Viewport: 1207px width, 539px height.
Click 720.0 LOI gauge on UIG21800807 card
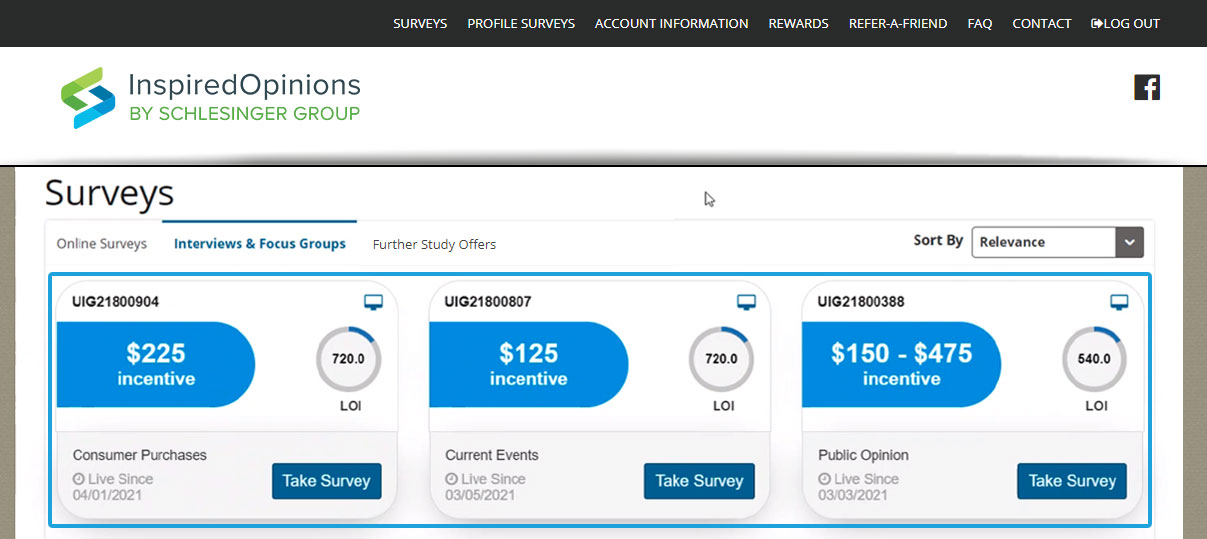pyautogui.click(x=721, y=359)
